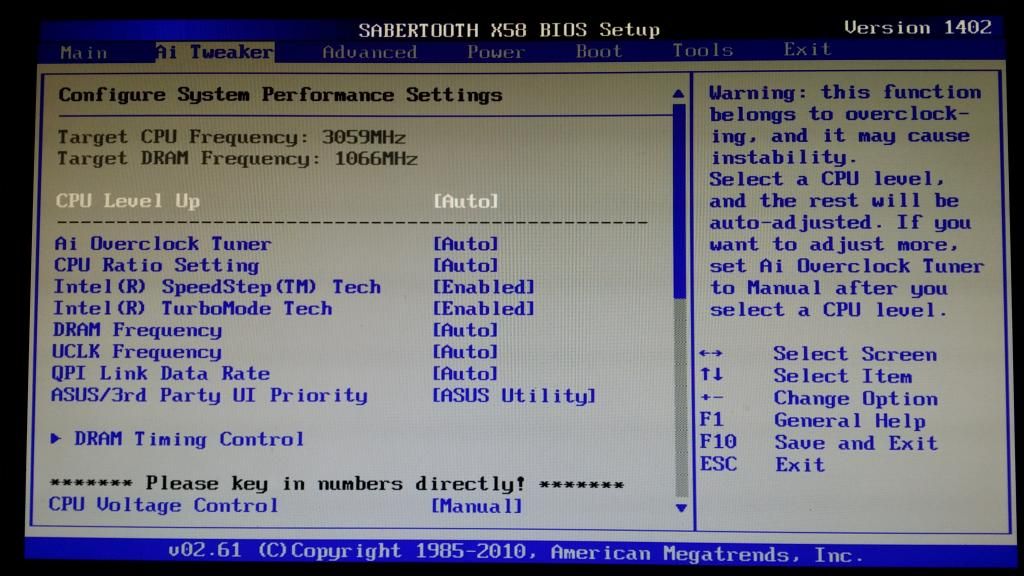
Task: Click the 'Please key in numbers directly!' notice
Action: tap(337, 483)
